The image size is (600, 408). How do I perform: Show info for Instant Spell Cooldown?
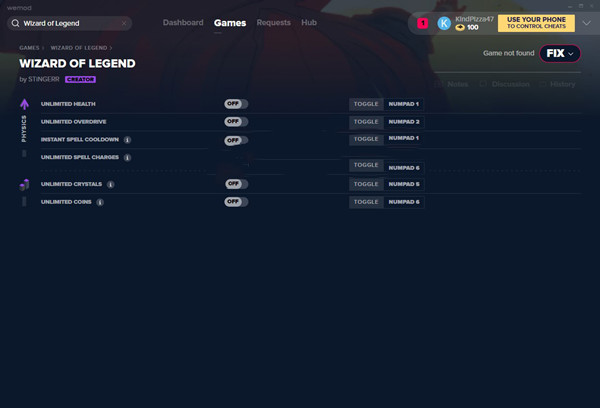tap(127, 140)
